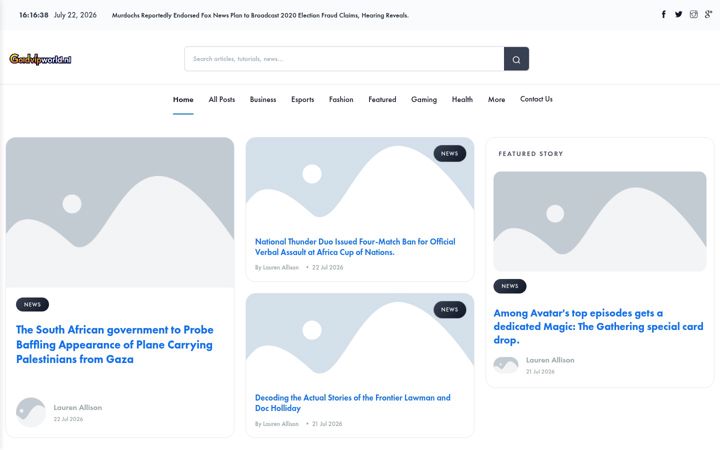720x450 pixels.
Task: Open National Thunder Duo four-match ban article
Action: tap(355, 247)
